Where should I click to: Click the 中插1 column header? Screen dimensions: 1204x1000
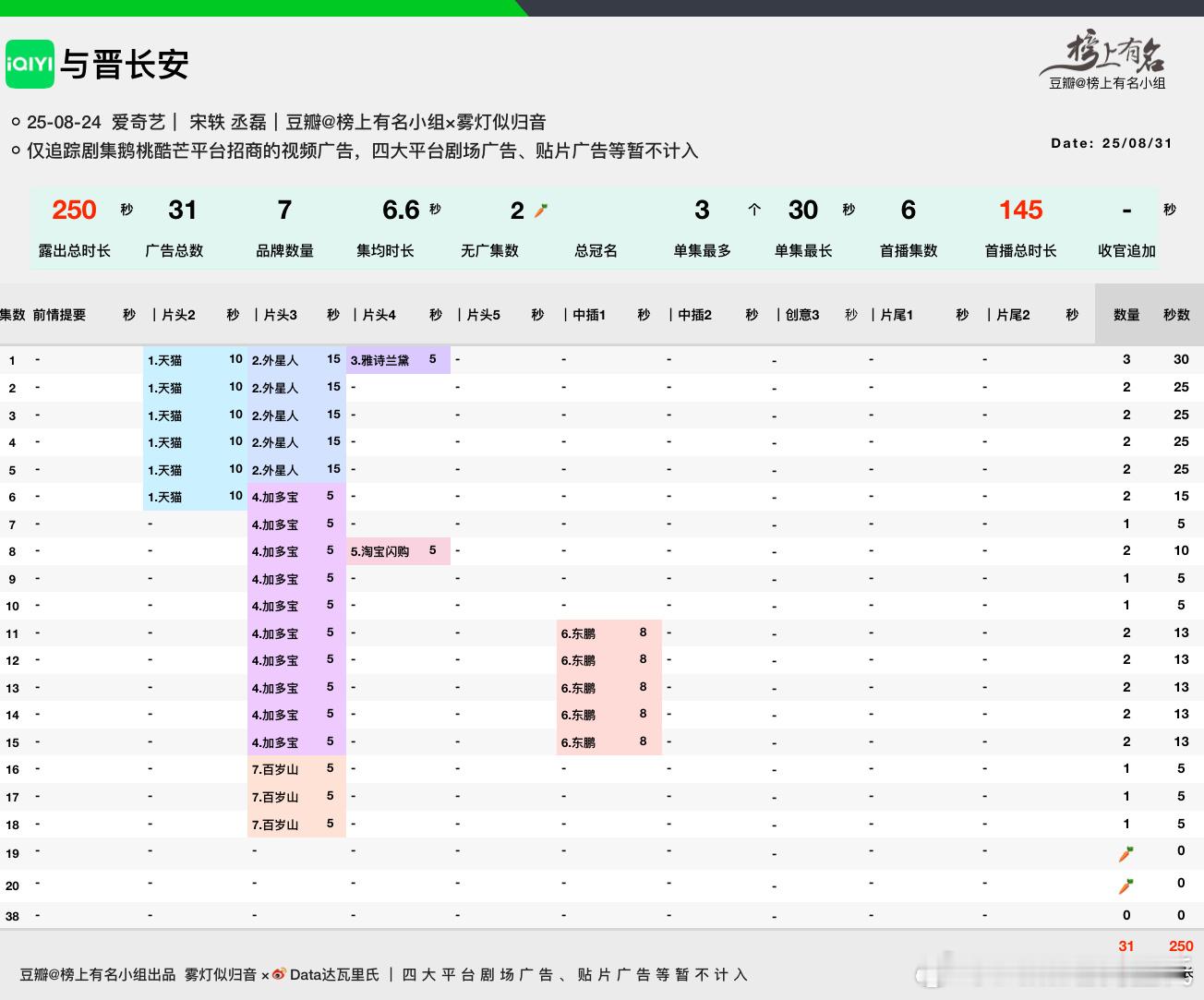(589, 315)
